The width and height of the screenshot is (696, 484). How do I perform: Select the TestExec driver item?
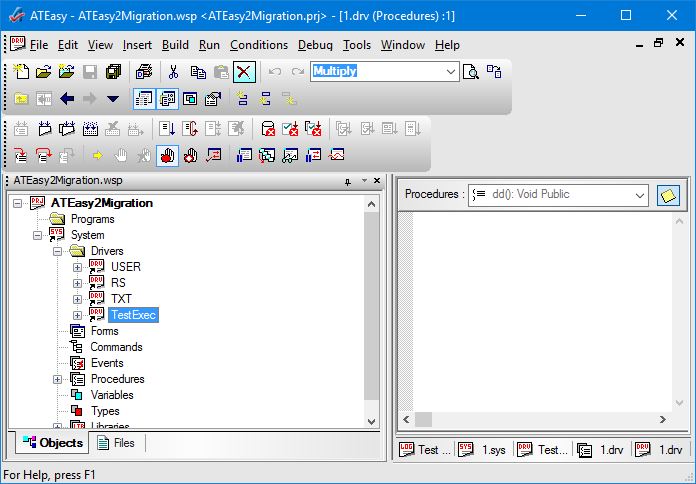[133, 315]
